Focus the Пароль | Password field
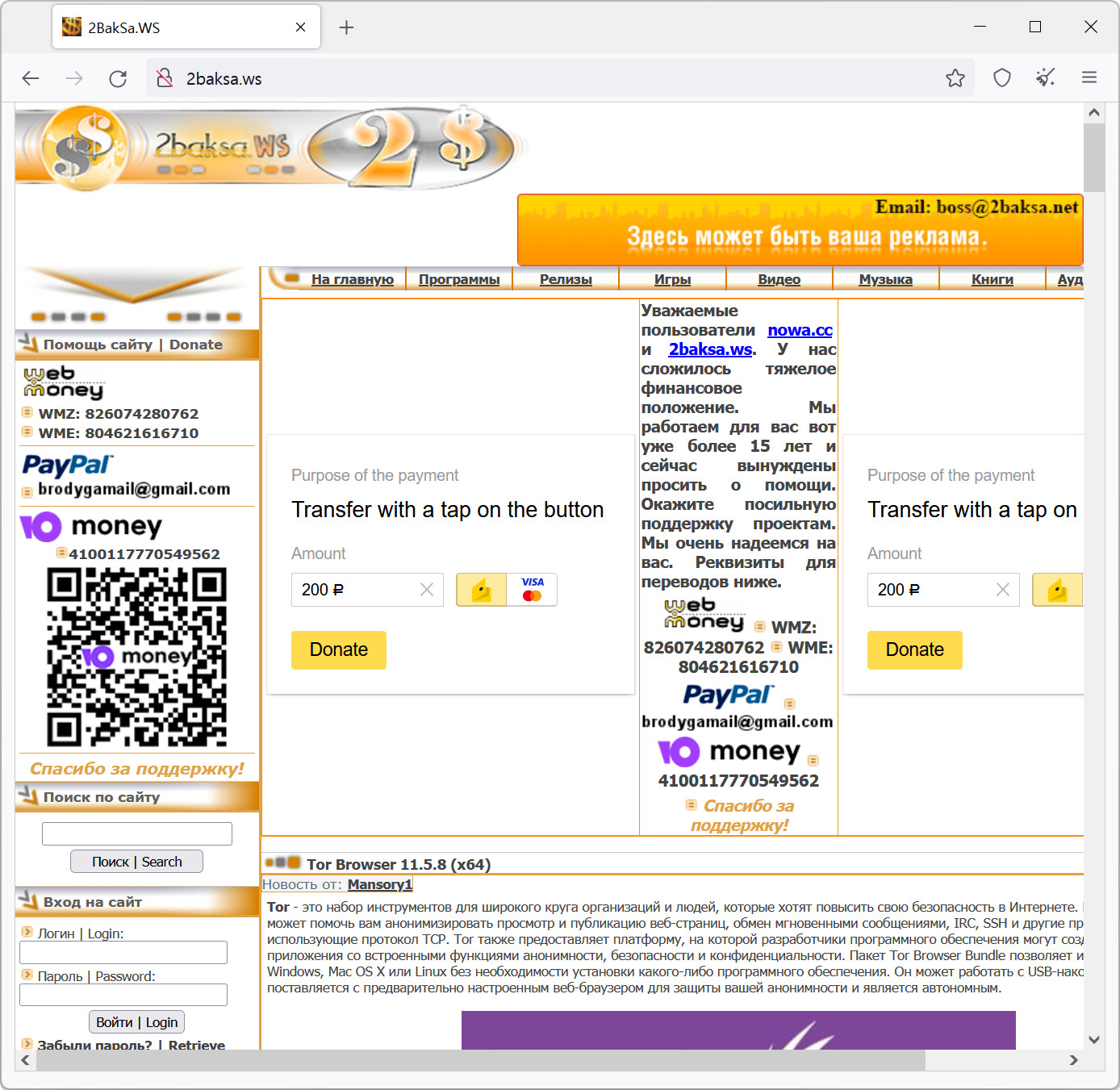 [123, 995]
